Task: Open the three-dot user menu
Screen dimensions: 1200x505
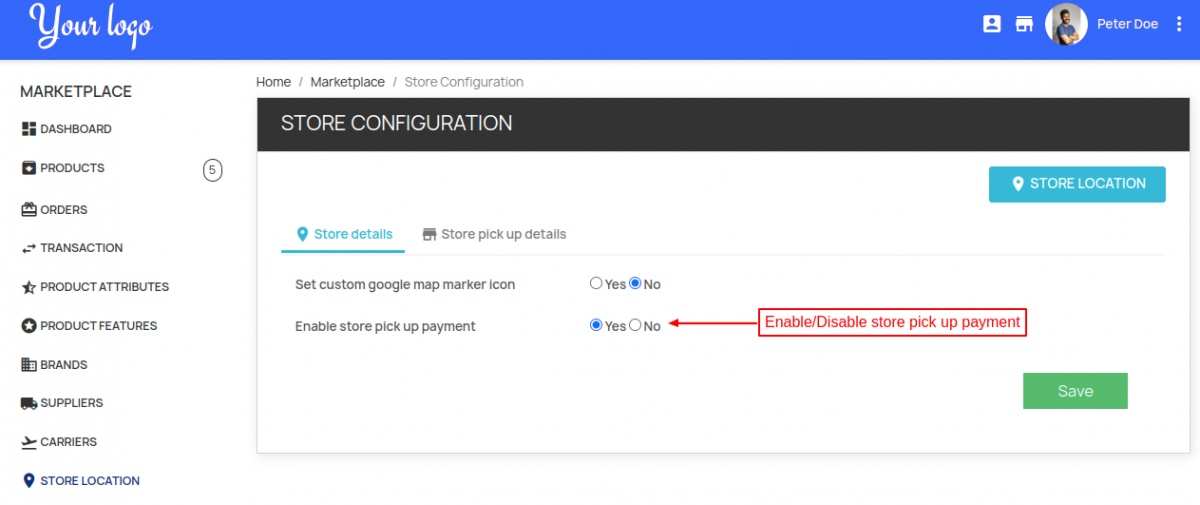Action: [x=1179, y=24]
